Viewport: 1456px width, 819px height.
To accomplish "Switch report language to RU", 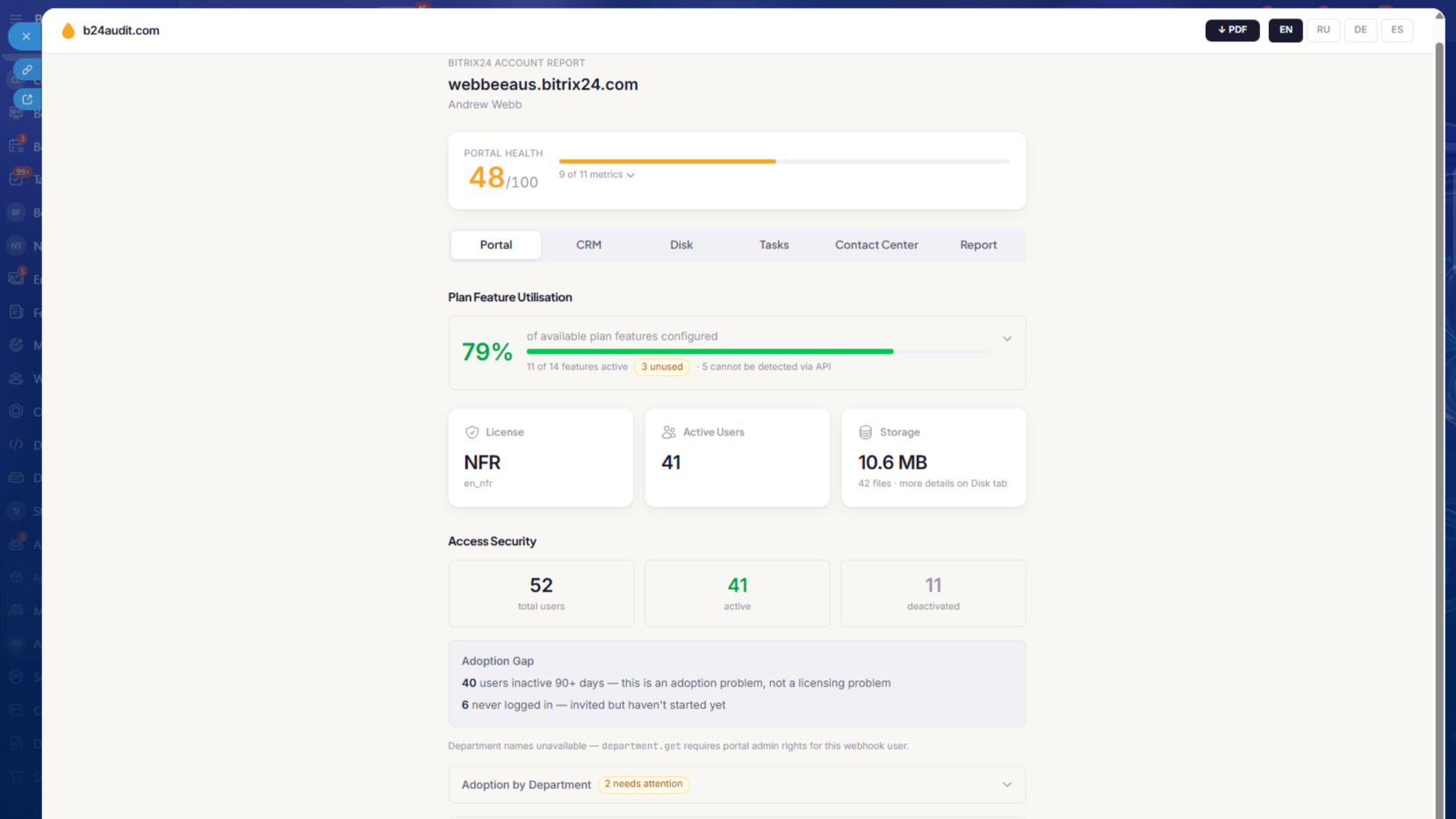I will (x=1323, y=30).
